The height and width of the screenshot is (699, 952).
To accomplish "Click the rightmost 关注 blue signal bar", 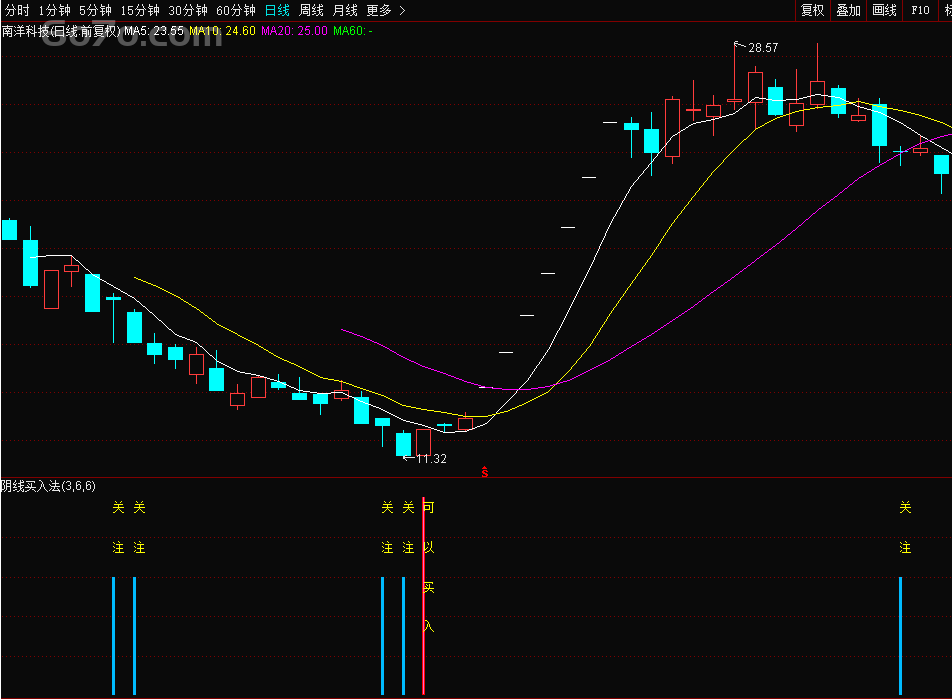I will (900, 636).
